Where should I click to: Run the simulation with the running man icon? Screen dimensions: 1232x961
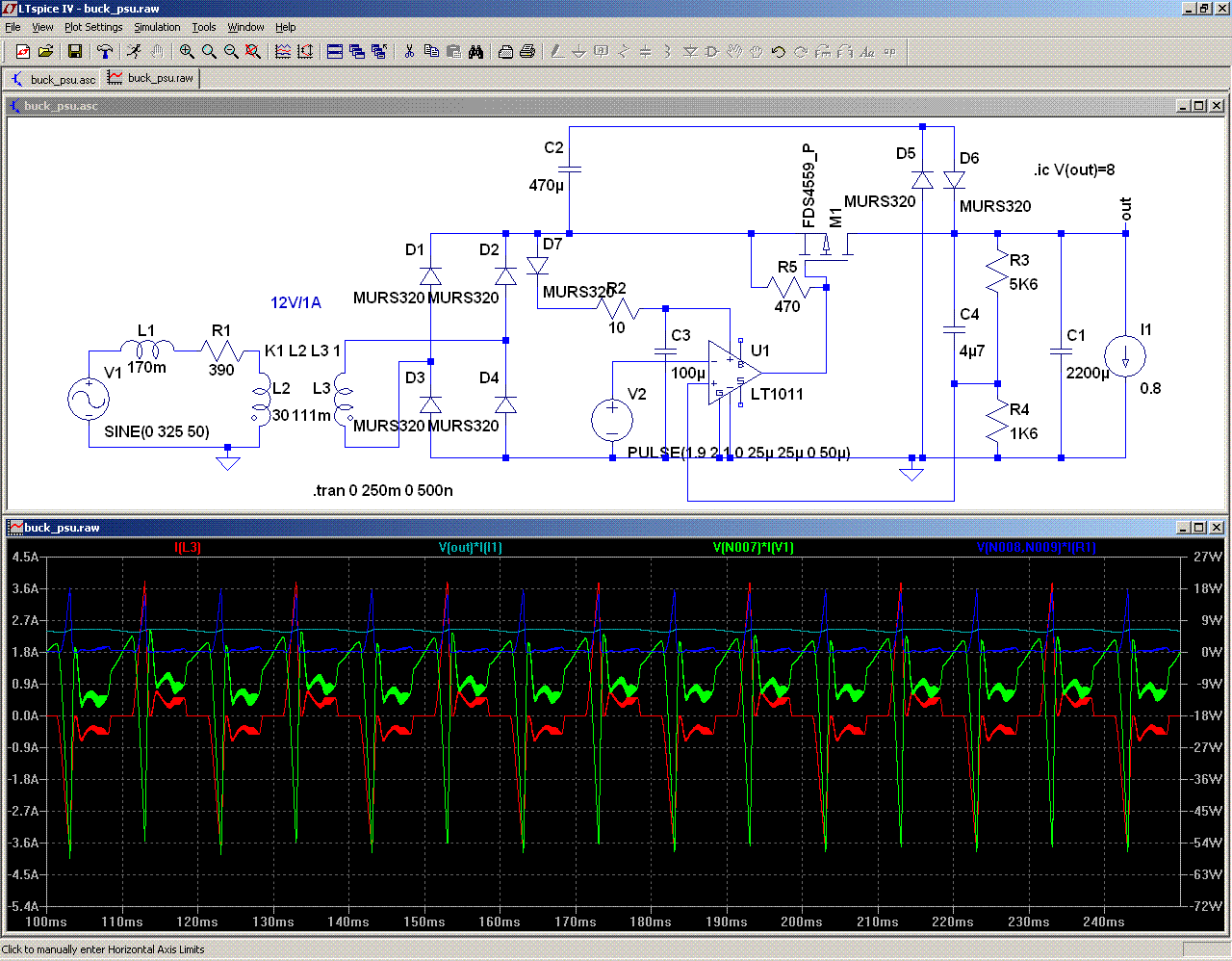click(x=134, y=52)
